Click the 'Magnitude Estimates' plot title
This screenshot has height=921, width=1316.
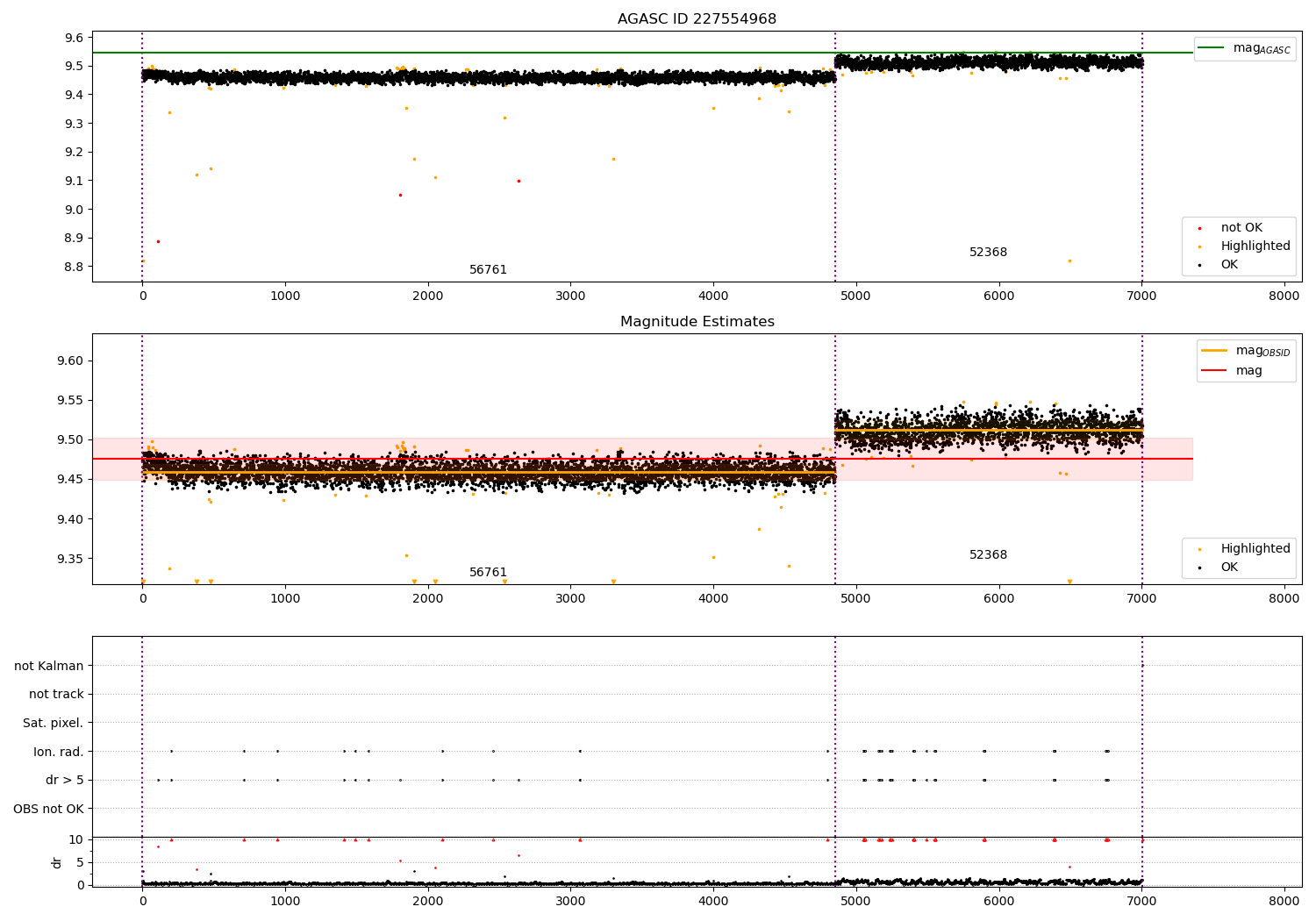point(697,322)
